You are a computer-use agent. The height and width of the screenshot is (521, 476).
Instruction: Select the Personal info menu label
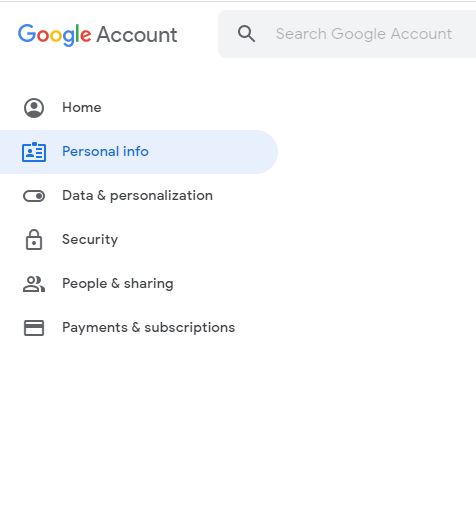105,151
